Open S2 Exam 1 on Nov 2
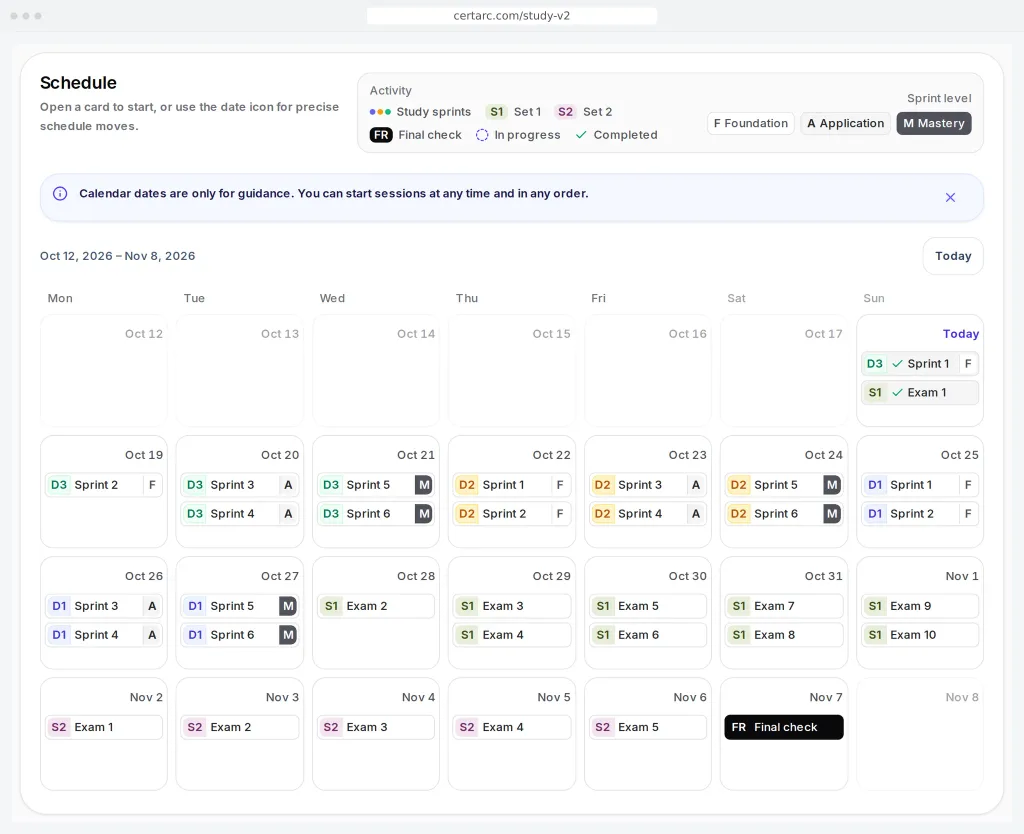The width and height of the screenshot is (1024, 834). point(104,728)
